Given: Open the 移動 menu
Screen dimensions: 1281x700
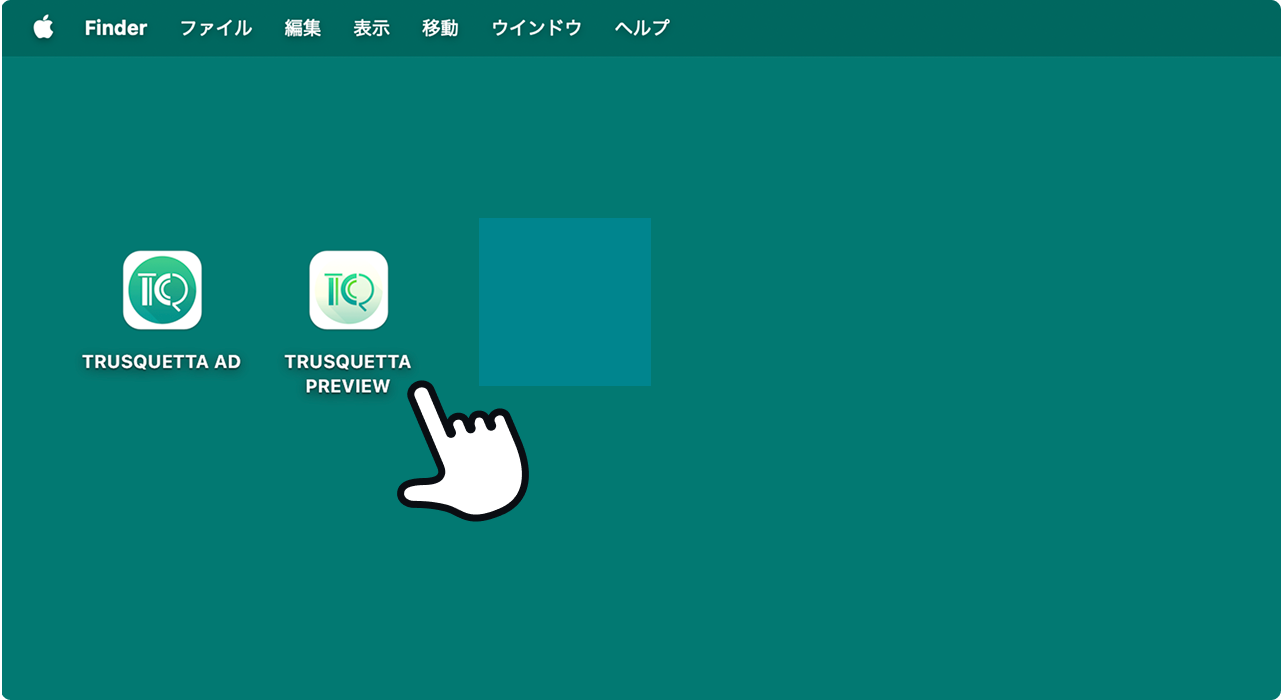Looking at the screenshot, I should point(440,28).
